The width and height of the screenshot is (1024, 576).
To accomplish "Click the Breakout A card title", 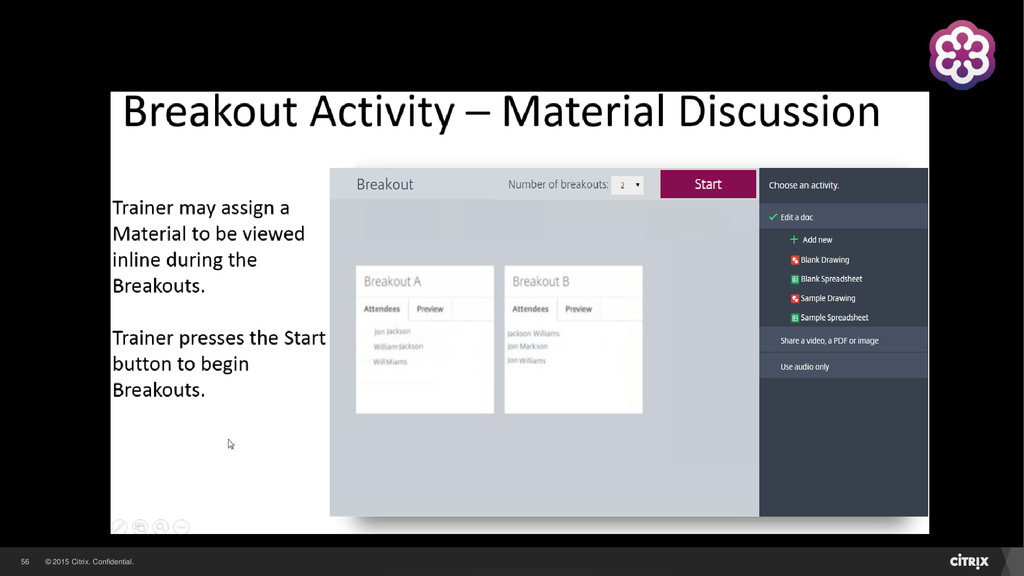I will point(392,281).
